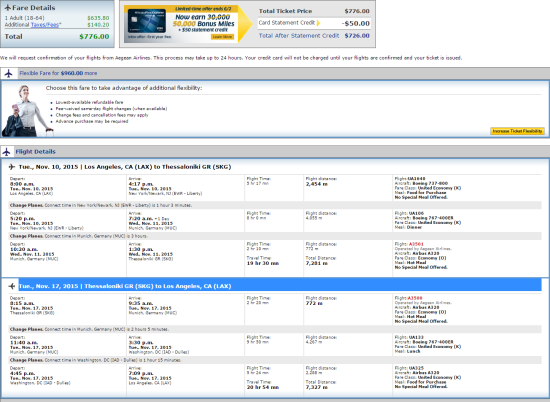Click the Learn More button in card offer
This screenshot has height=402, width=550.
pos(222,37)
